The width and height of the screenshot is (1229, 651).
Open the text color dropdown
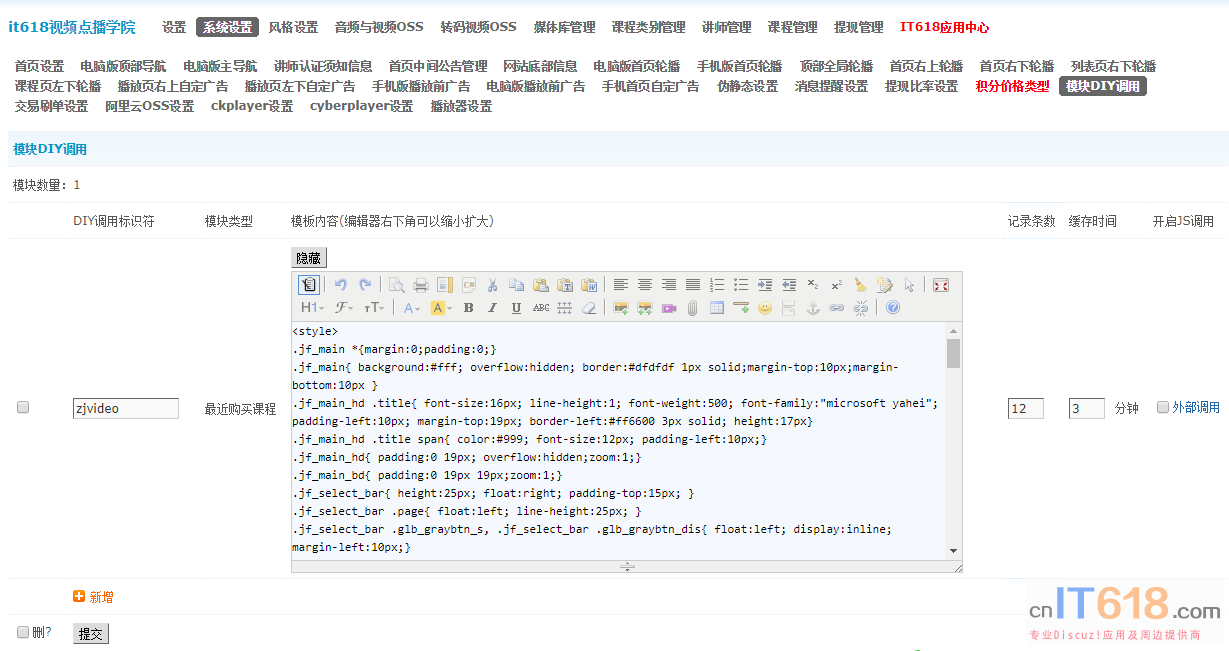click(412, 308)
